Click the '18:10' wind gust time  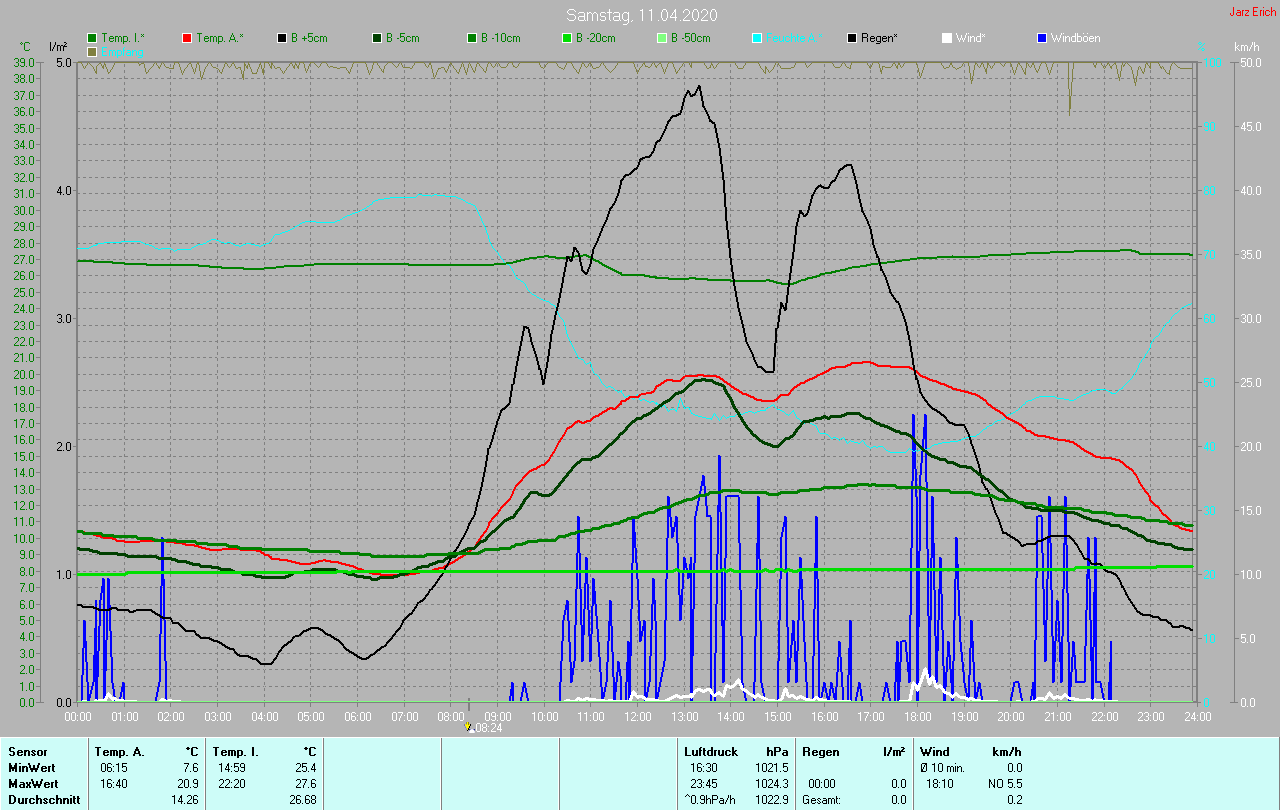942,784
